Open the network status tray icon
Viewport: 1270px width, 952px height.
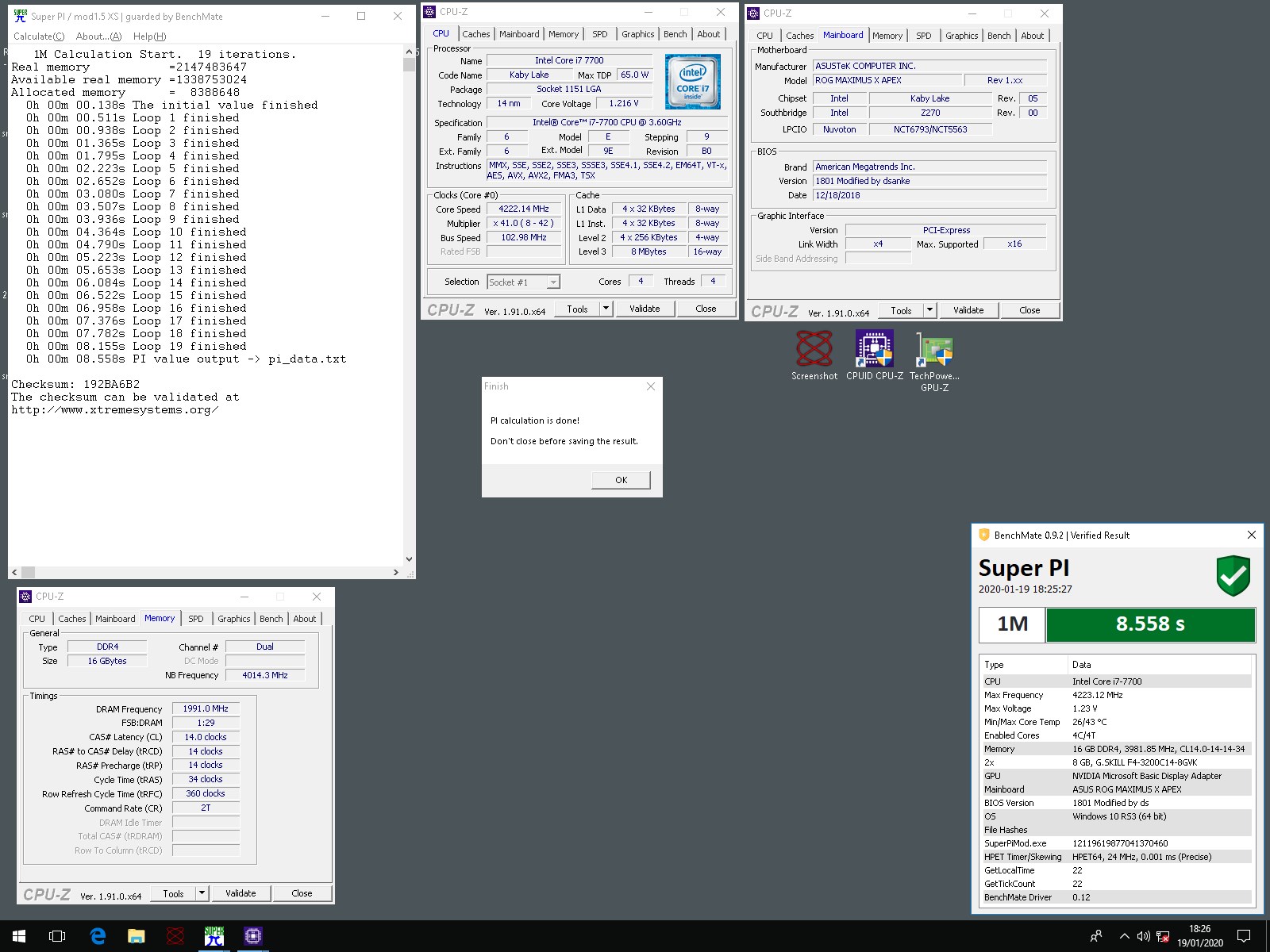tap(1163, 936)
